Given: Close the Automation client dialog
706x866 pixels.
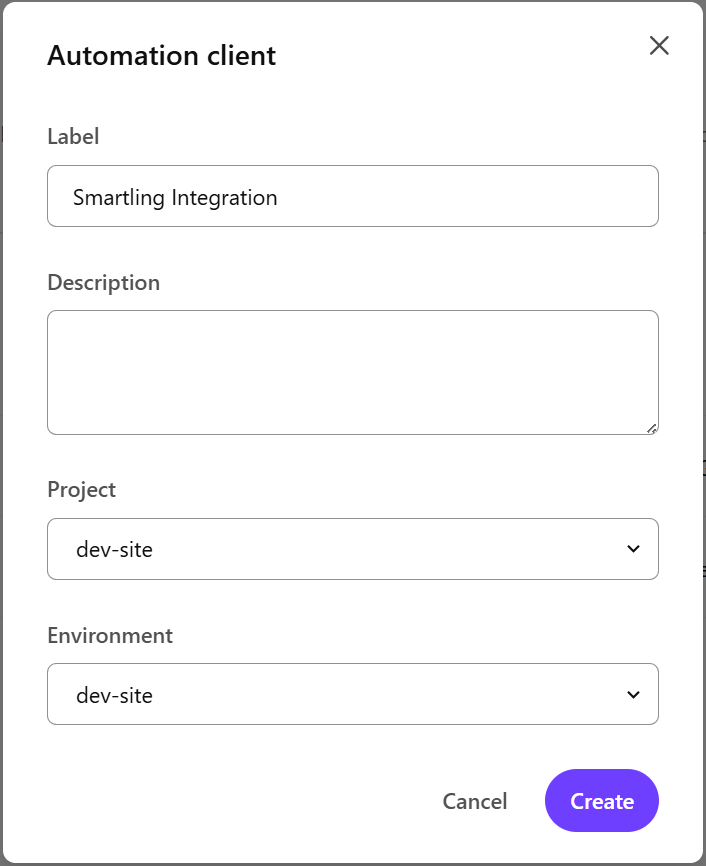Looking at the screenshot, I should click(659, 45).
